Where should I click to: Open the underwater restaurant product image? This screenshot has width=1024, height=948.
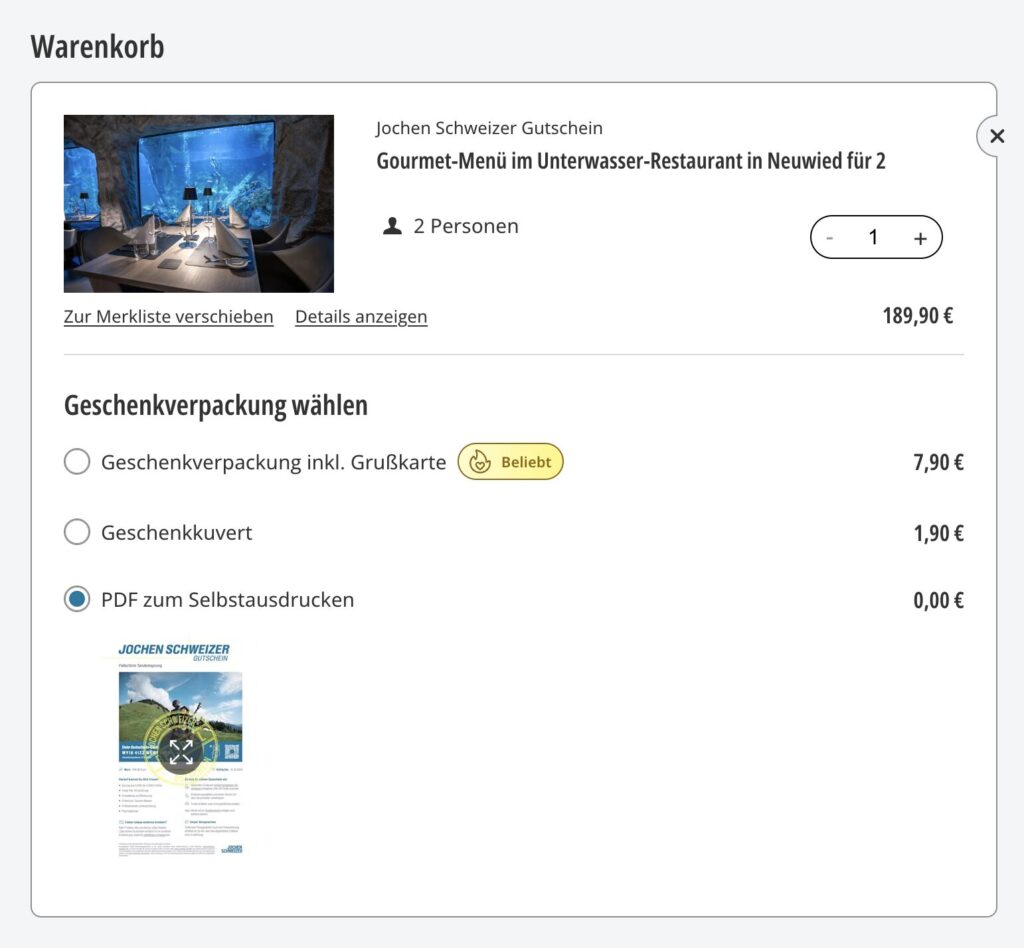(199, 204)
